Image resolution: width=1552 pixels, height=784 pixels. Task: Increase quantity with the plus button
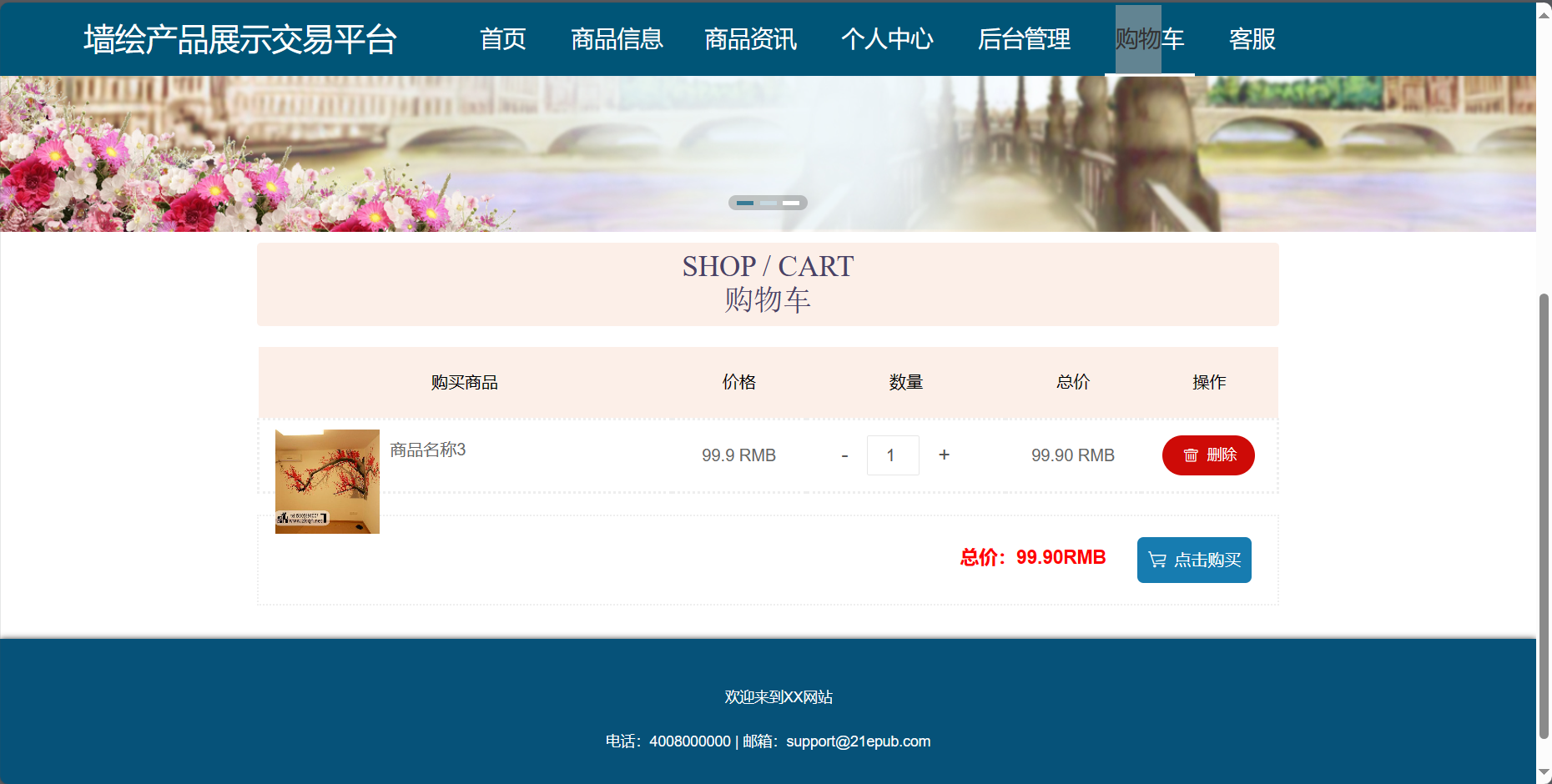tap(944, 455)
